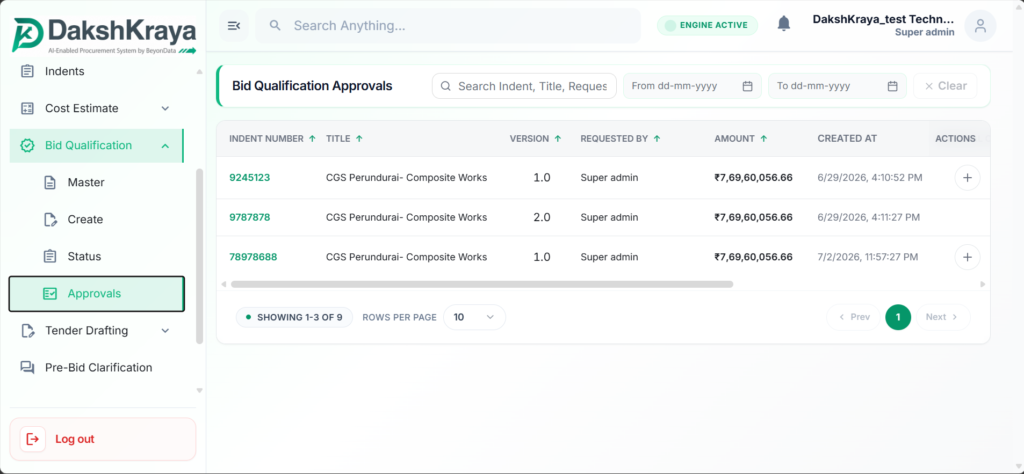Click the DakshKraya_test Techn... account name

click(884, 19)
